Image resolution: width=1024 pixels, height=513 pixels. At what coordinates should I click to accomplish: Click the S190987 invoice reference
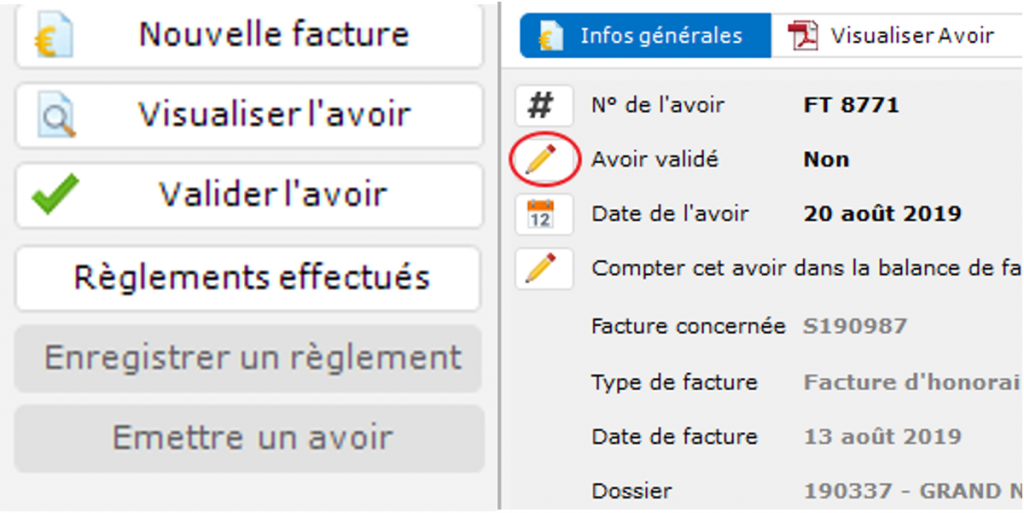[855, 327]
